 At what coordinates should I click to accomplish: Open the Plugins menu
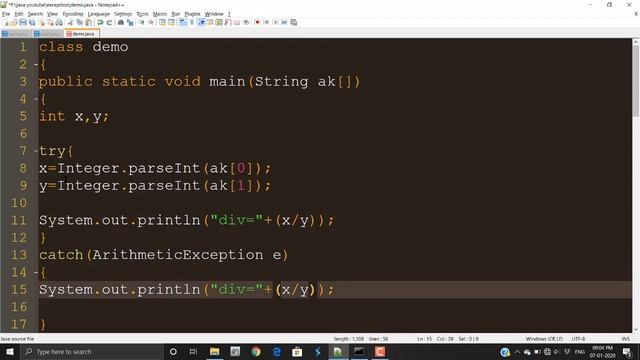tap(192, 14)
